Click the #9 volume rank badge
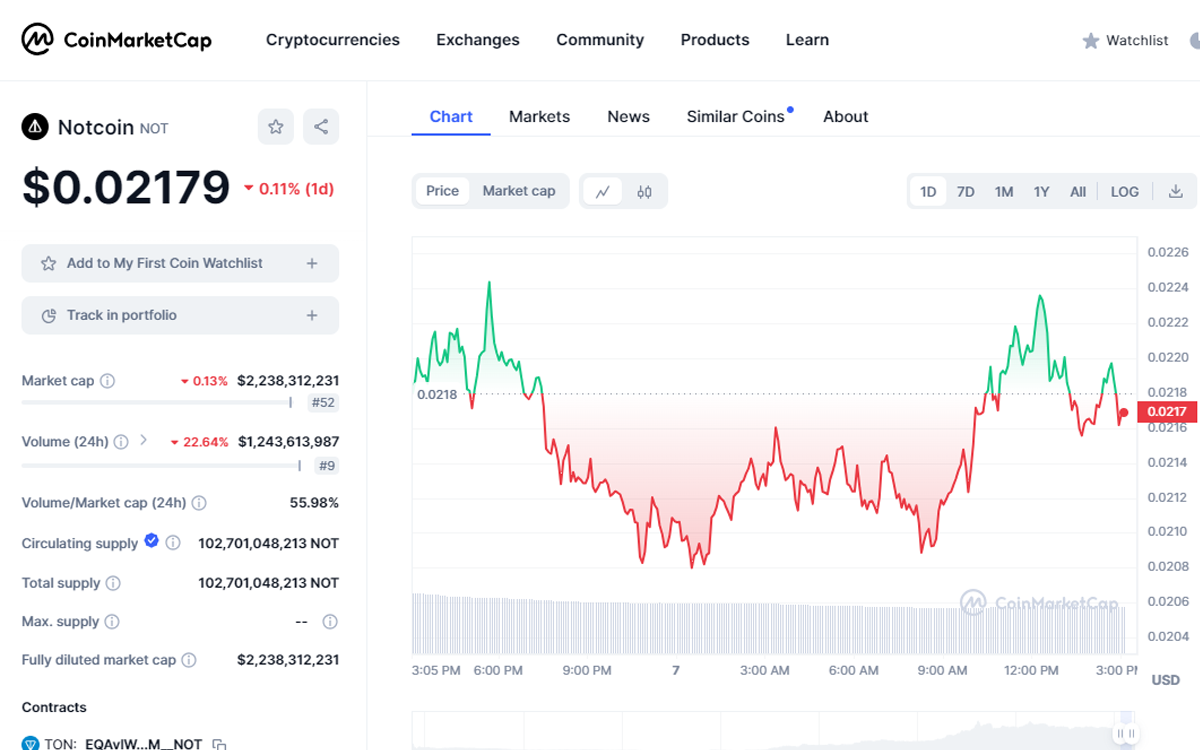This screenshot has height=750, width=1200. click(327, 465)
